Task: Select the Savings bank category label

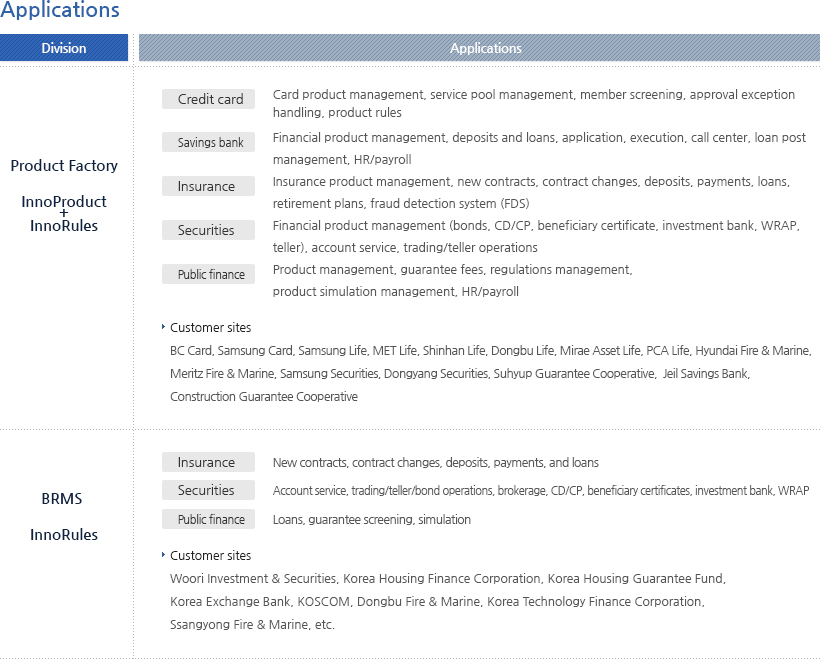Action: (209, 142)
